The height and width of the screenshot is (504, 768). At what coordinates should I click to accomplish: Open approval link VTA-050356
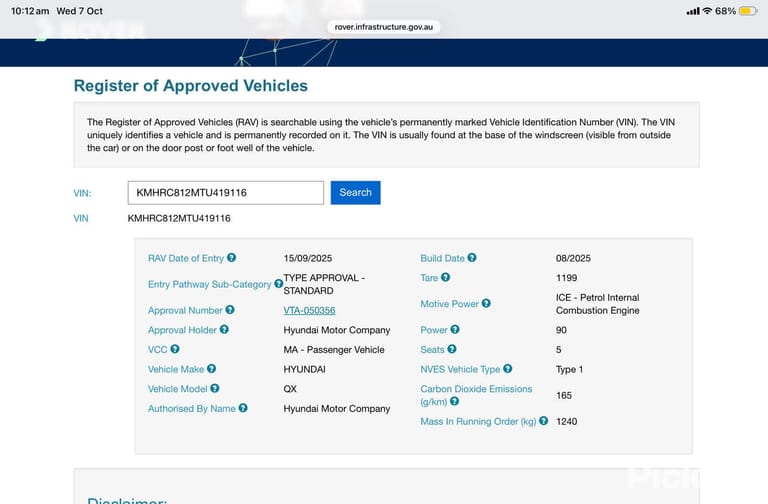point(310,310)
